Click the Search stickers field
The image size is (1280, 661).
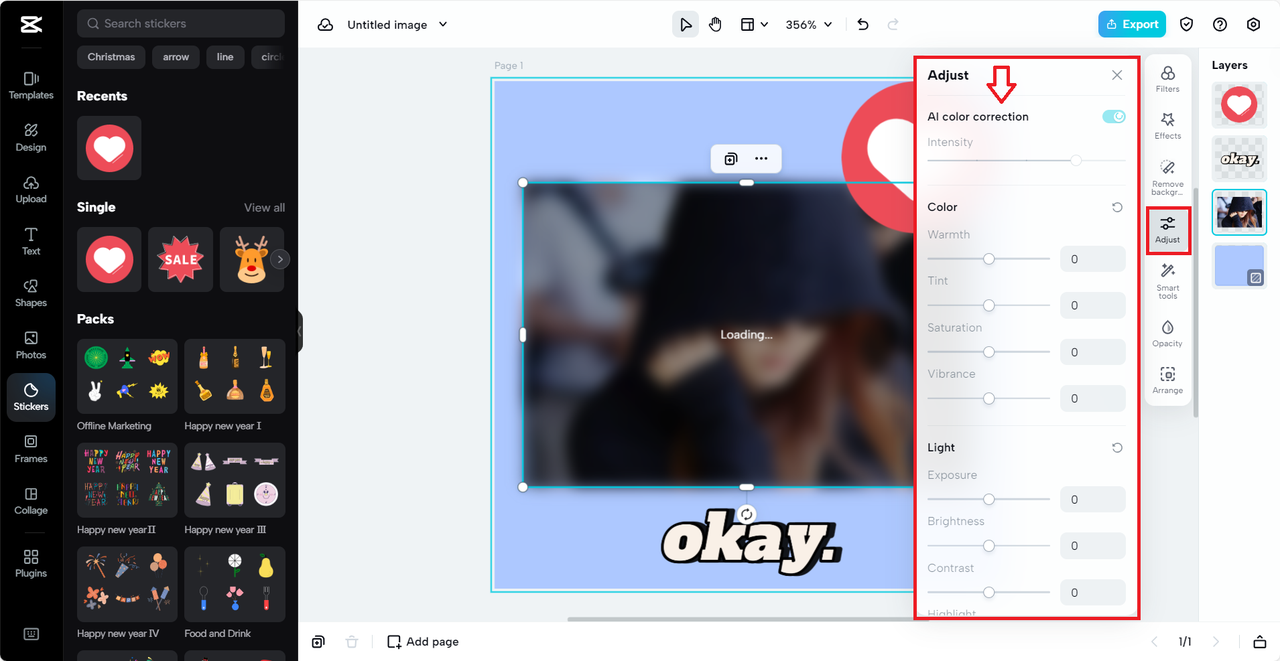click(x=181, y=23)
